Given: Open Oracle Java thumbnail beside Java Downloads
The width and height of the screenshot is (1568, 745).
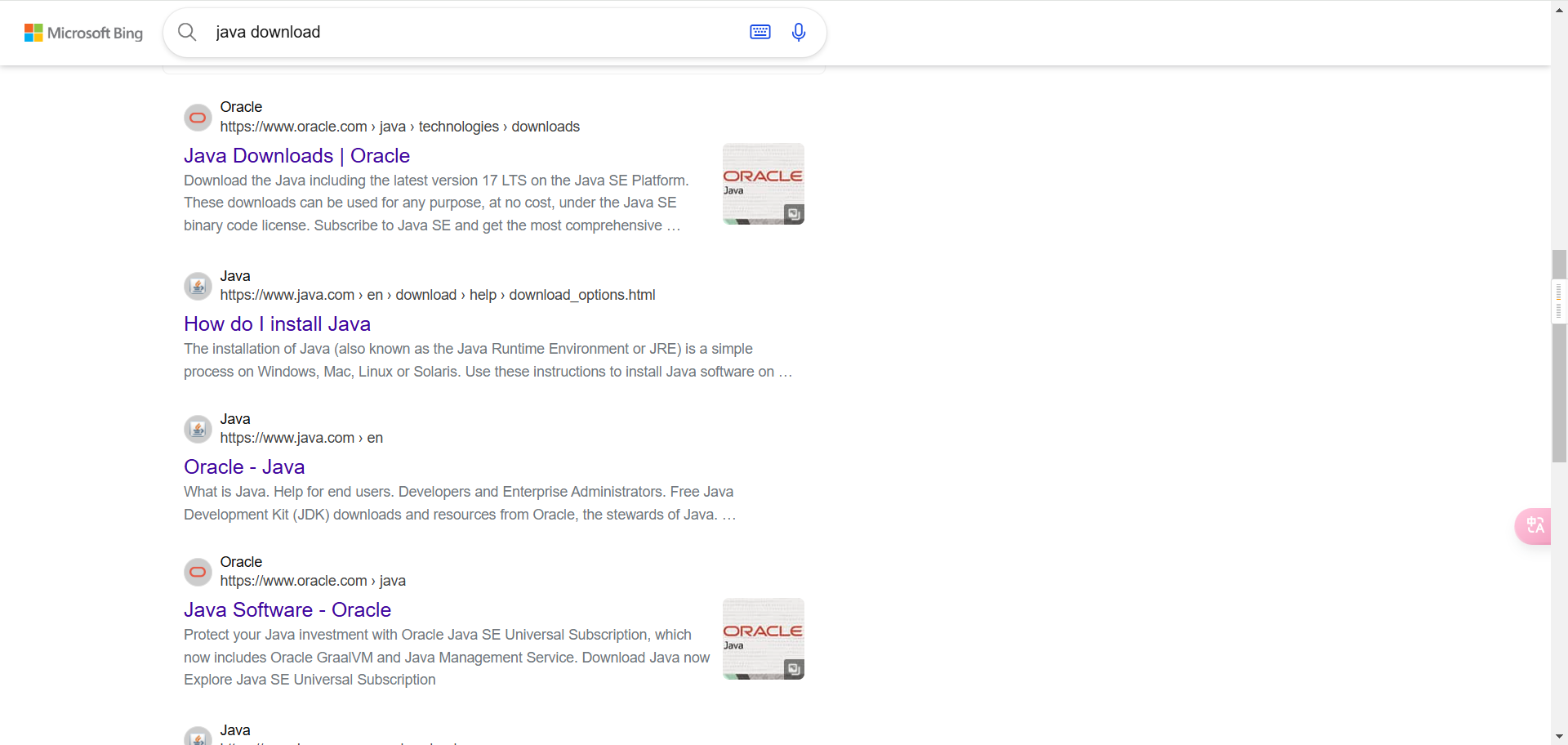Looking at the screenshot, I should coord(764,184).
